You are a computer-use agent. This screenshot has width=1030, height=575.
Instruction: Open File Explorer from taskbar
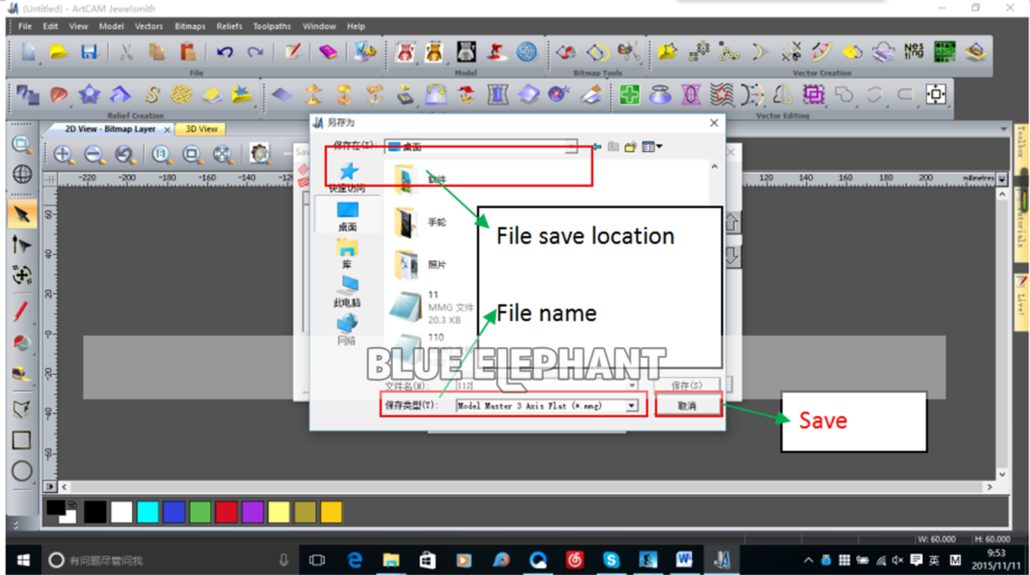click(392, 560)
